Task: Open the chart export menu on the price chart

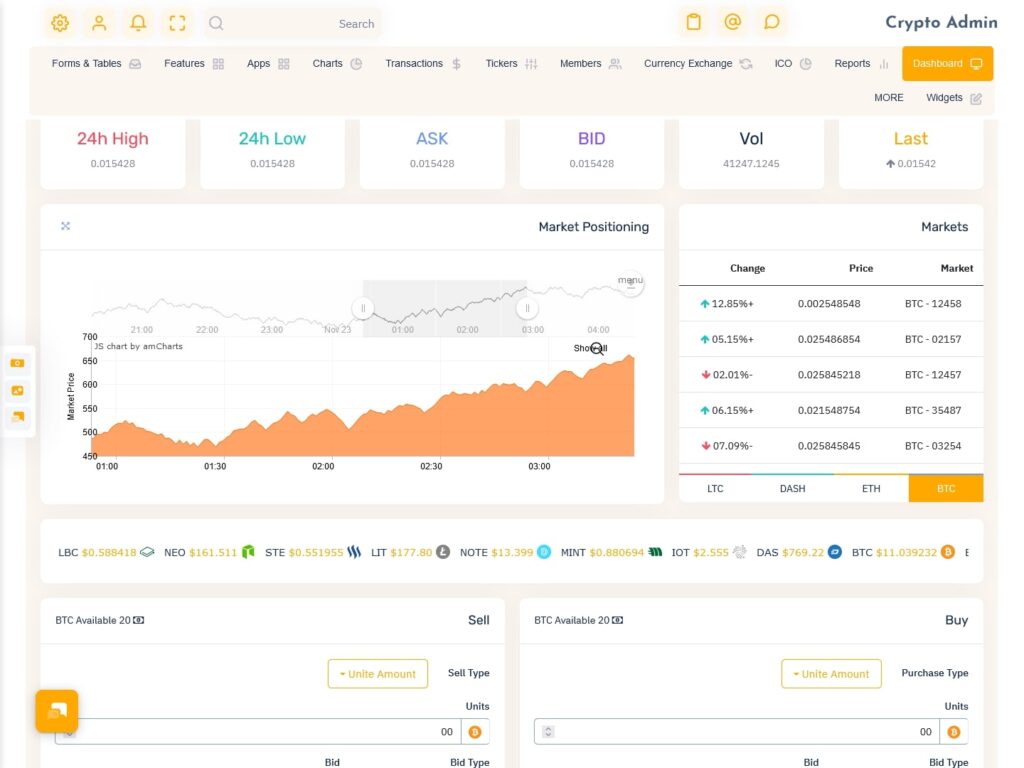Action: tap(631, 283)
